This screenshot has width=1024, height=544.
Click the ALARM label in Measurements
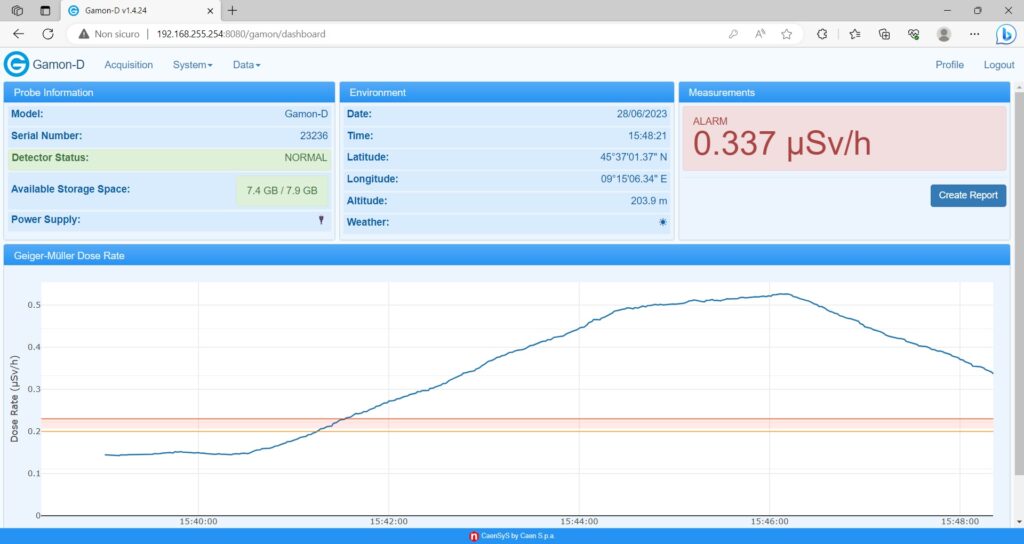pos(710,121)
